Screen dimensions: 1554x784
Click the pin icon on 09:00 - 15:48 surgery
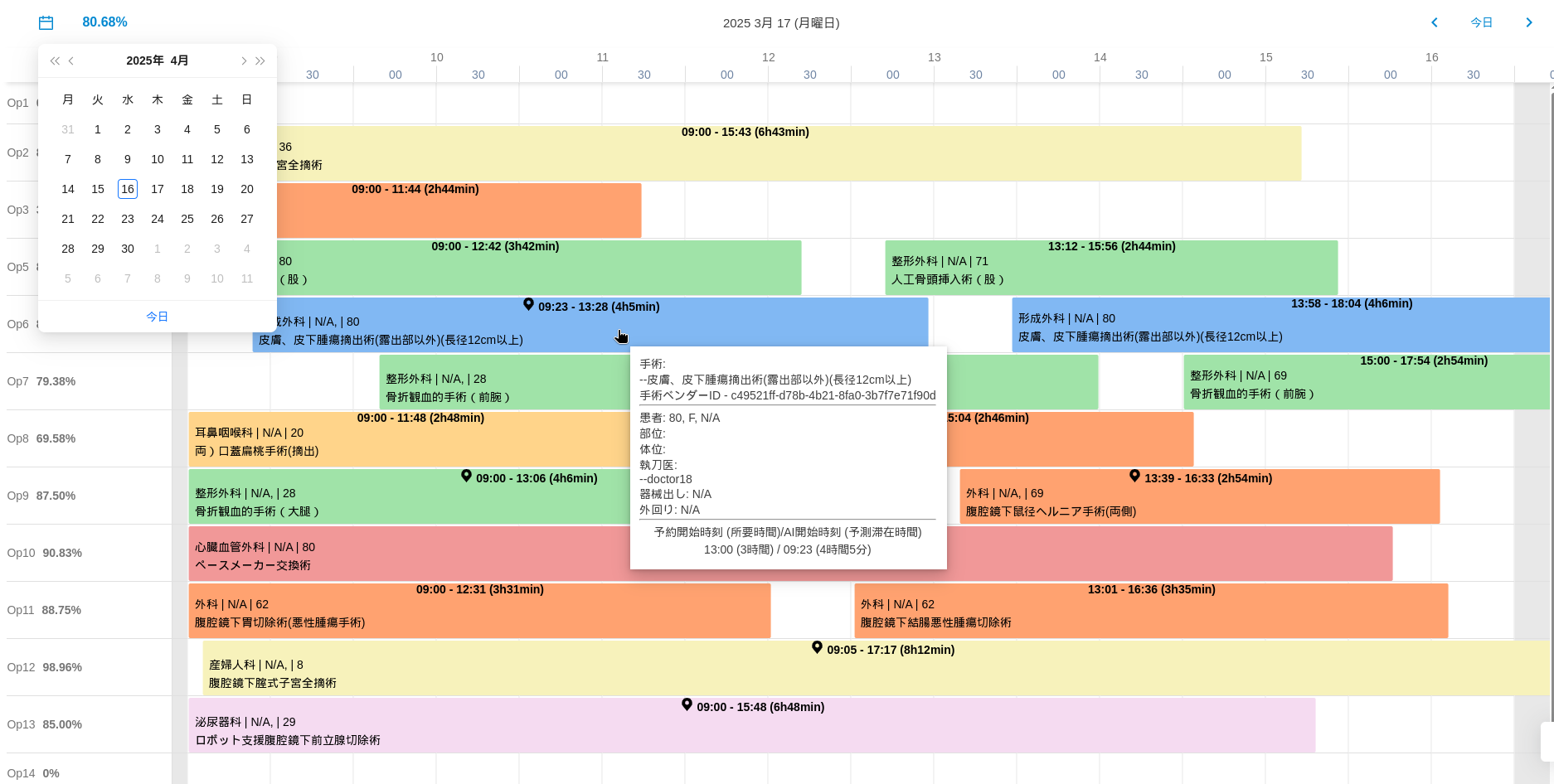click(687, 705)
